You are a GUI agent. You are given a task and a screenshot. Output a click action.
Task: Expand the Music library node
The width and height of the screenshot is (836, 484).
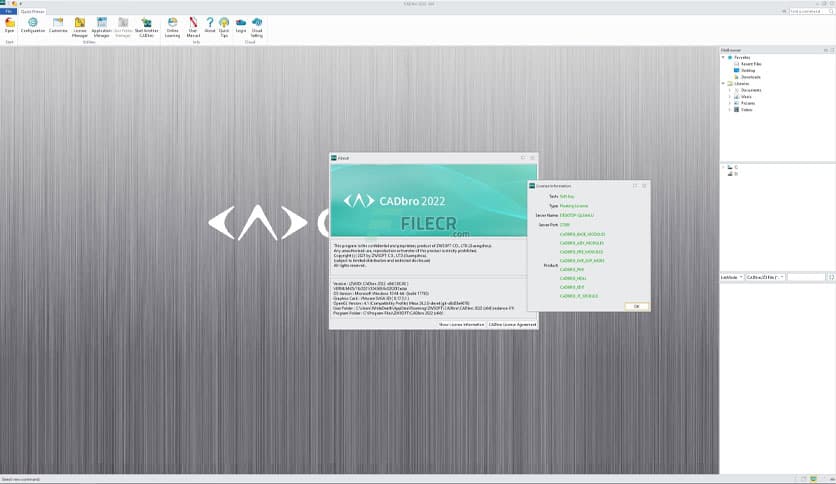(x=730, y=96)
